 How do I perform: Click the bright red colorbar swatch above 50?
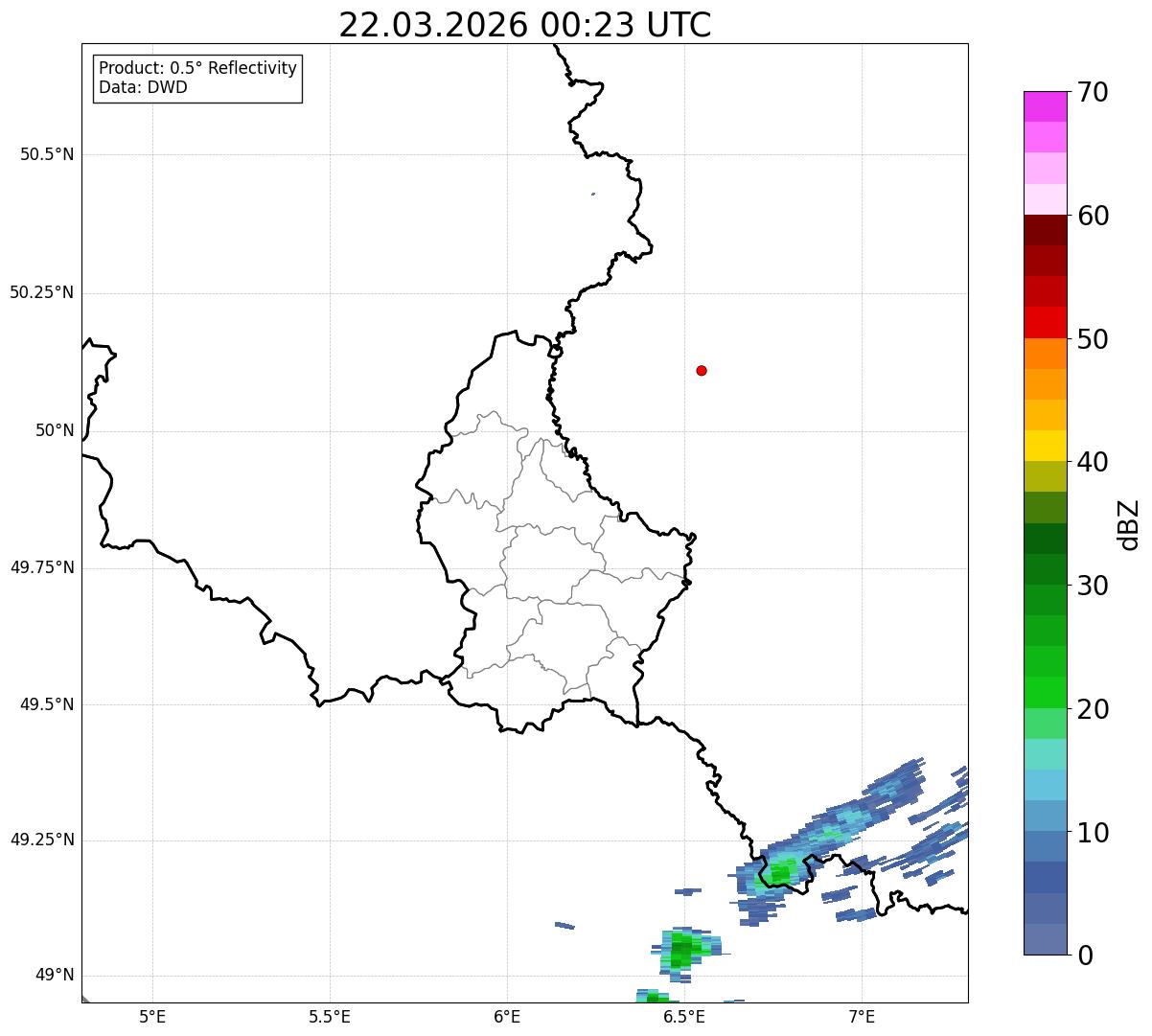1045,323
